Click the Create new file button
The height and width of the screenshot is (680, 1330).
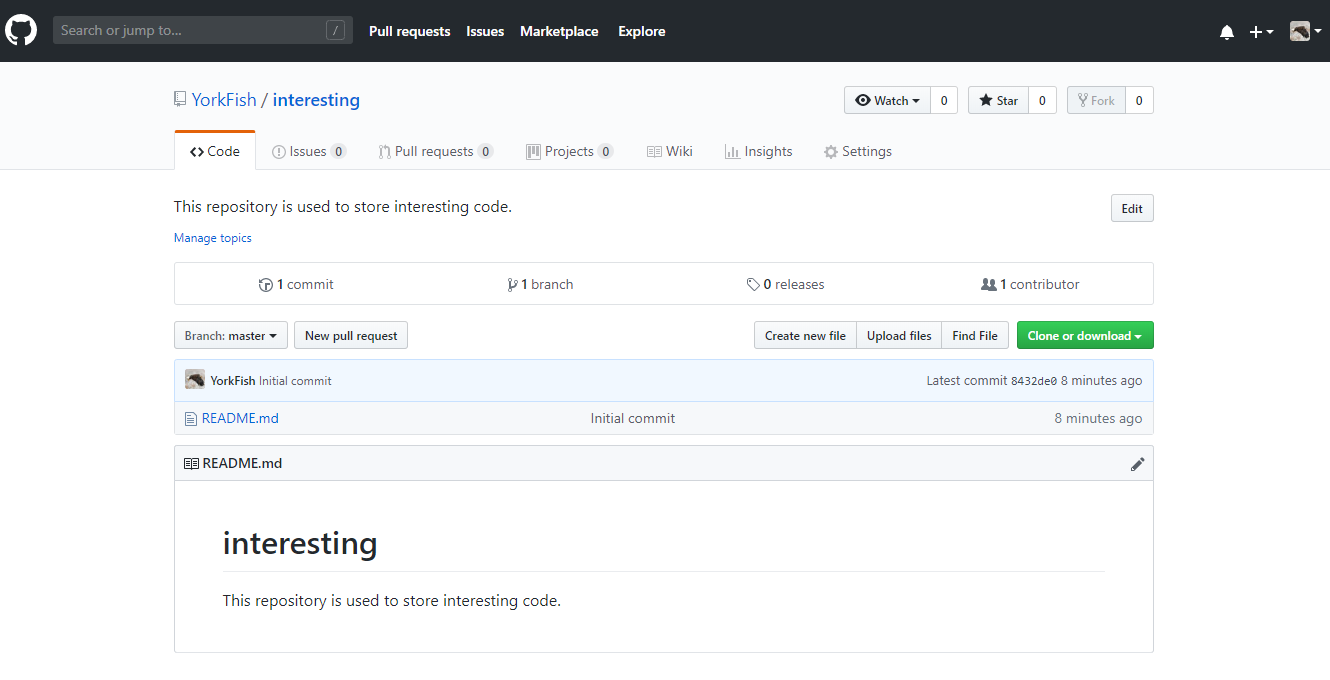(x=805, y=335)
